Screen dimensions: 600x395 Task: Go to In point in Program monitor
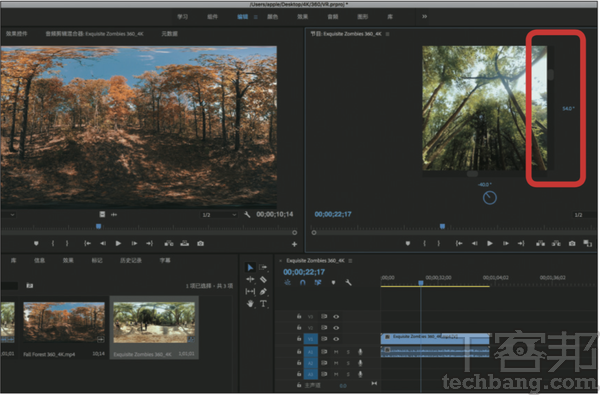(x=459, y=243)
